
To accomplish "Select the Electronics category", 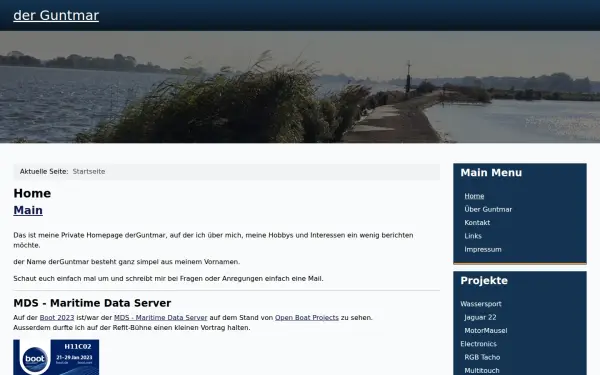I will coord(478,344).
